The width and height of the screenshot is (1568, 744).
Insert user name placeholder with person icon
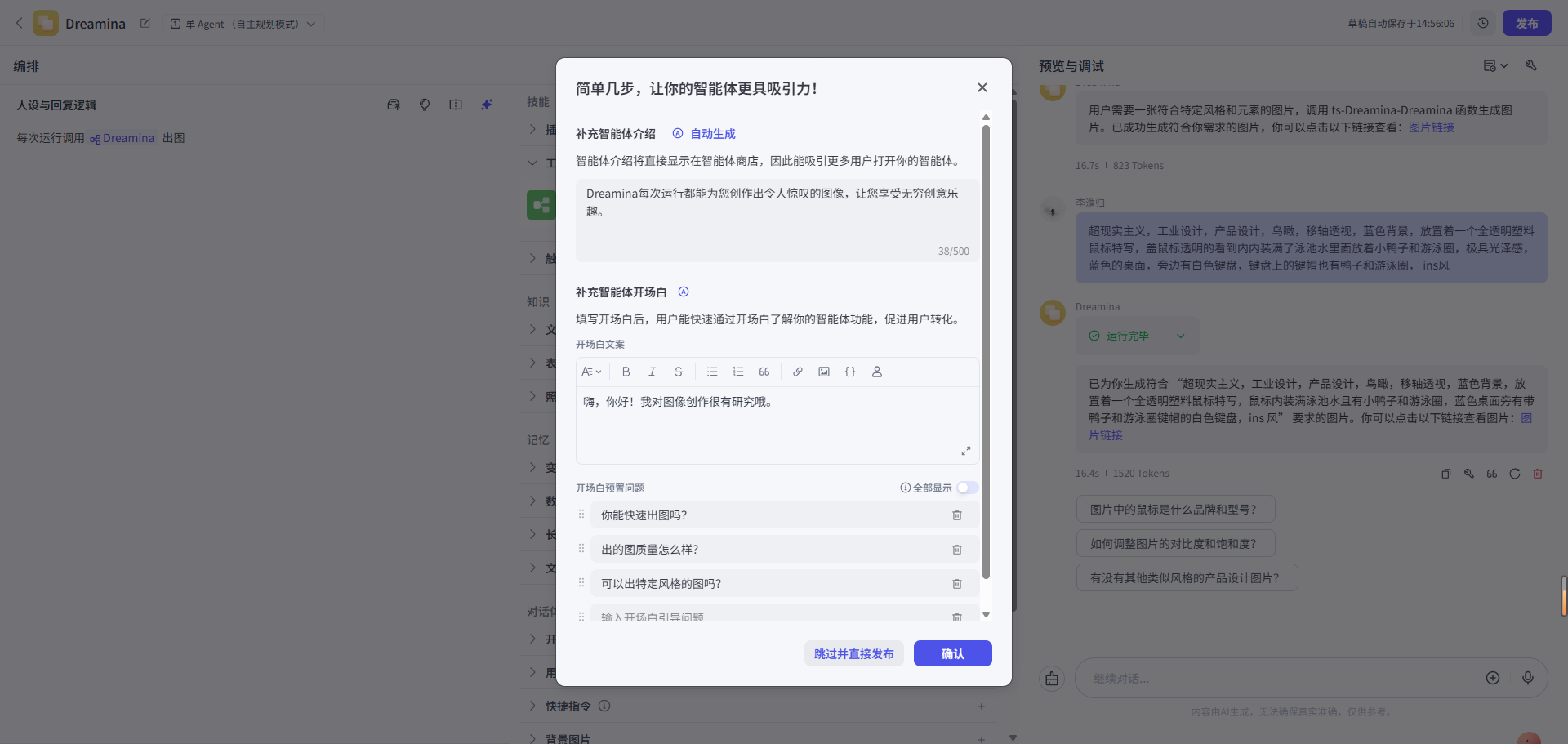pyautogui.click(x=877, y=372)
